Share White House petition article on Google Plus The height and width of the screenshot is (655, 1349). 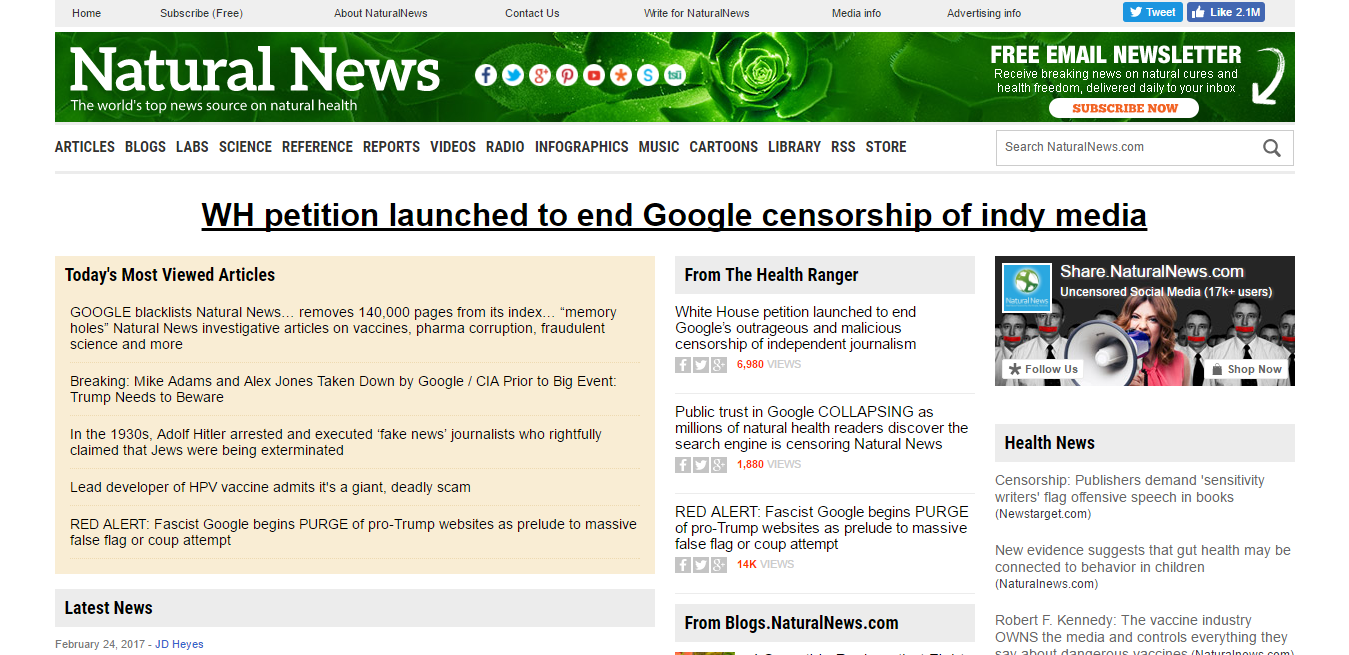[719, 365]
